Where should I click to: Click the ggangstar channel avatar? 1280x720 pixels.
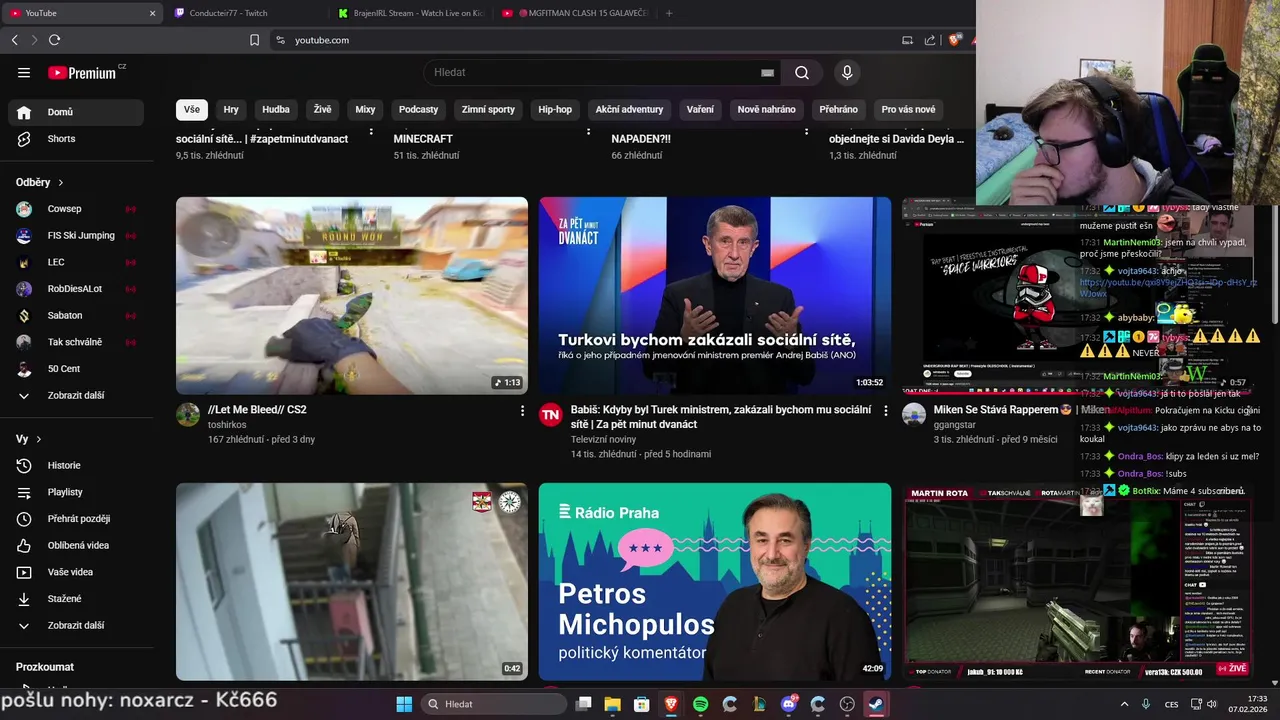pos(914,415)
